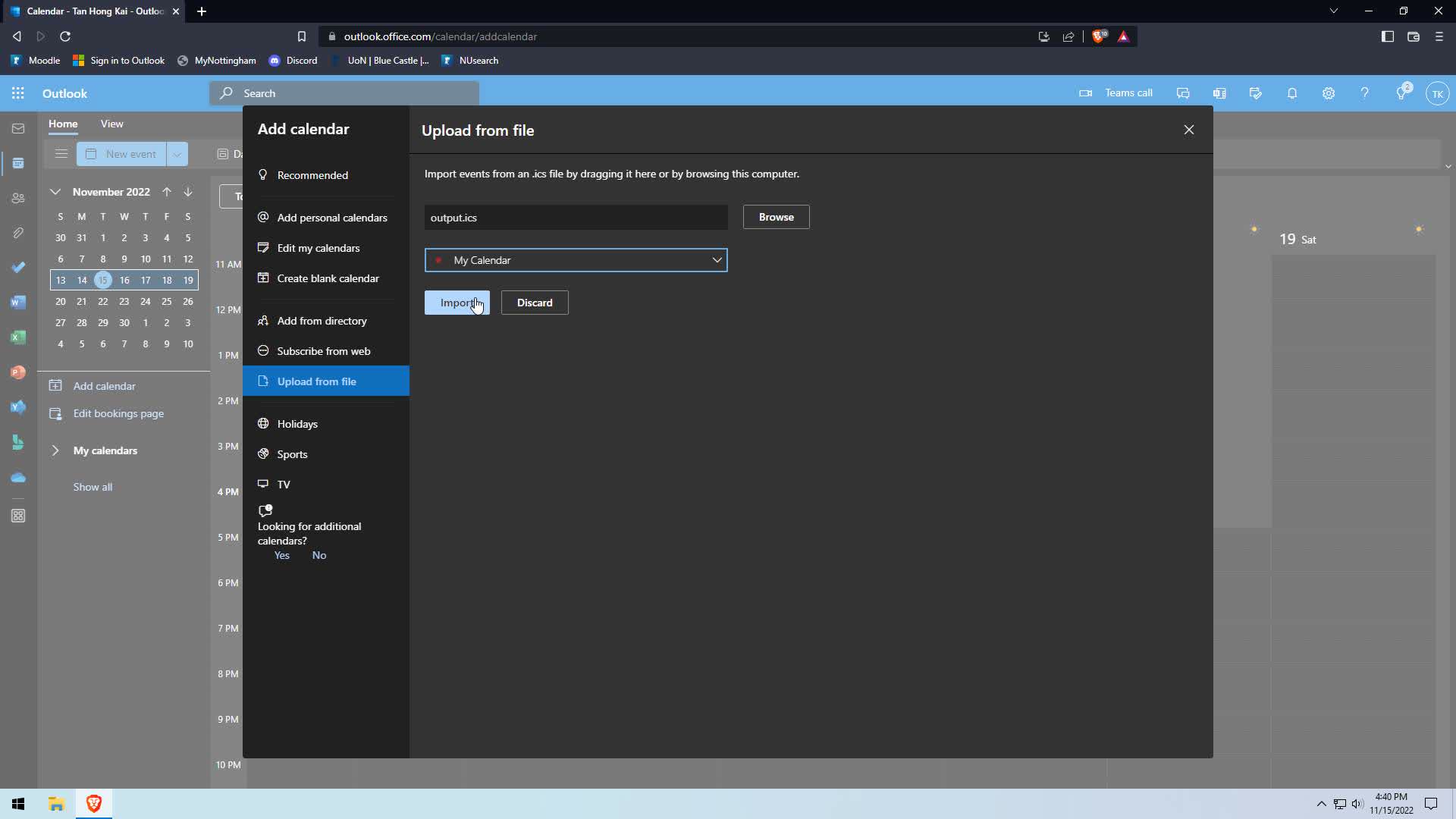Toggle the hamburger navigation pane button
The image size is (1456, 819).
pyautogui.click(x=61, y=154)
